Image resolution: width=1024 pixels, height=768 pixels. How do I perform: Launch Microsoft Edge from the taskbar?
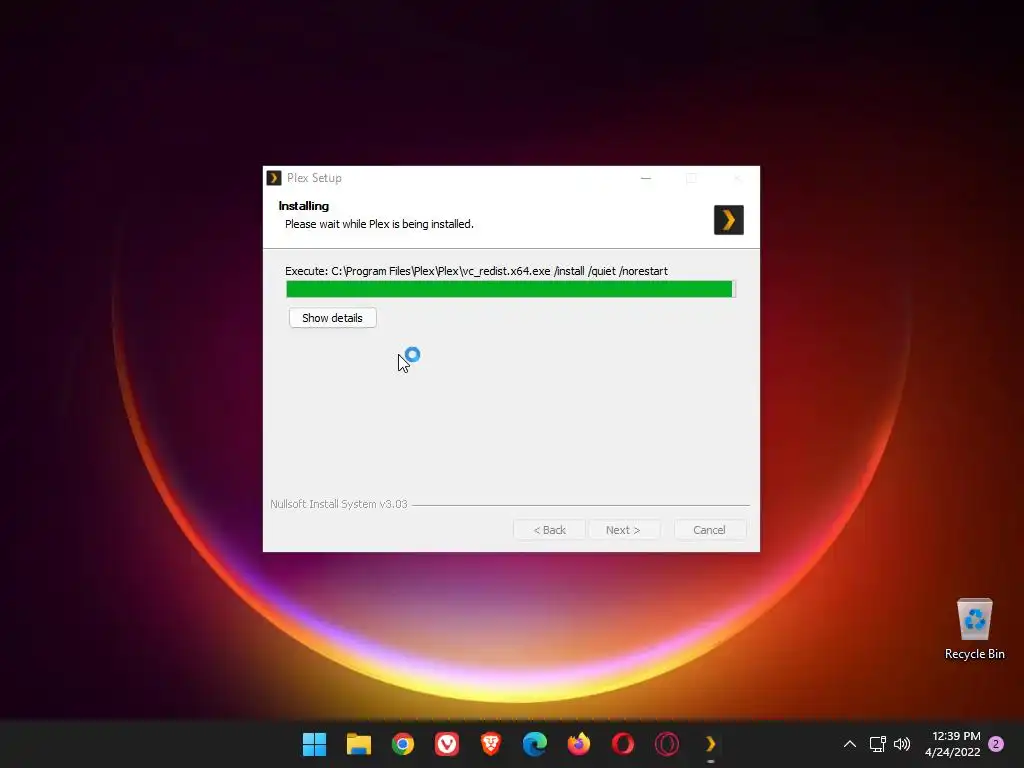click(x=535, y=744)
